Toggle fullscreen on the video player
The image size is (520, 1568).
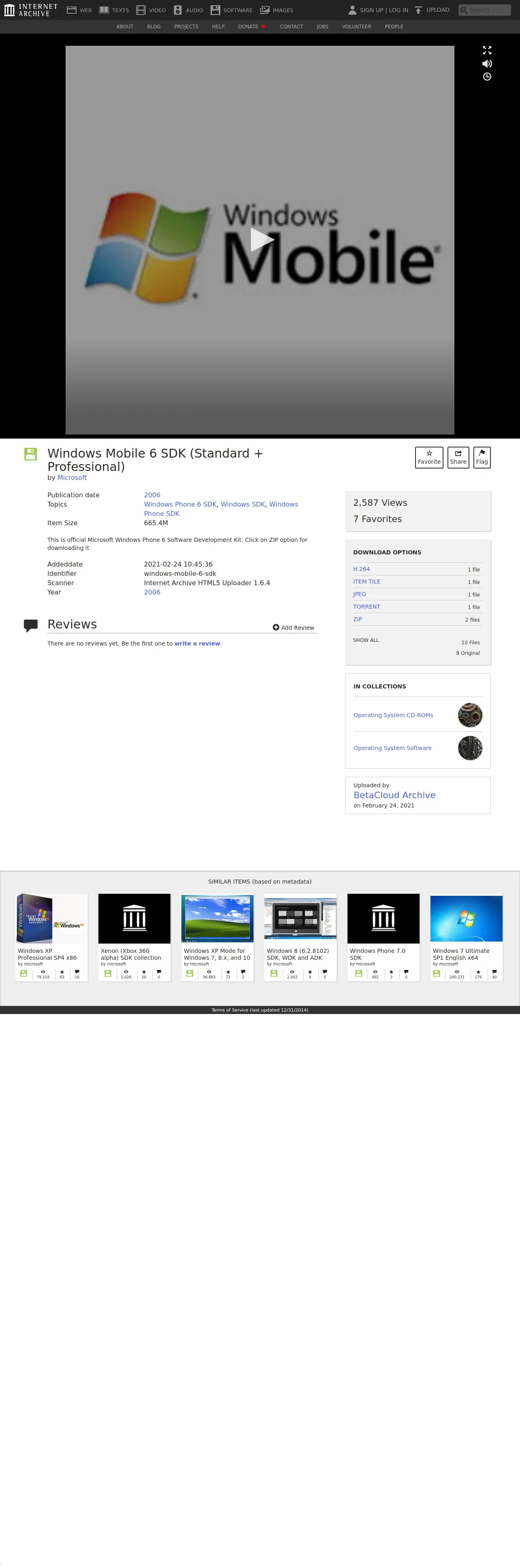[487, 50]
